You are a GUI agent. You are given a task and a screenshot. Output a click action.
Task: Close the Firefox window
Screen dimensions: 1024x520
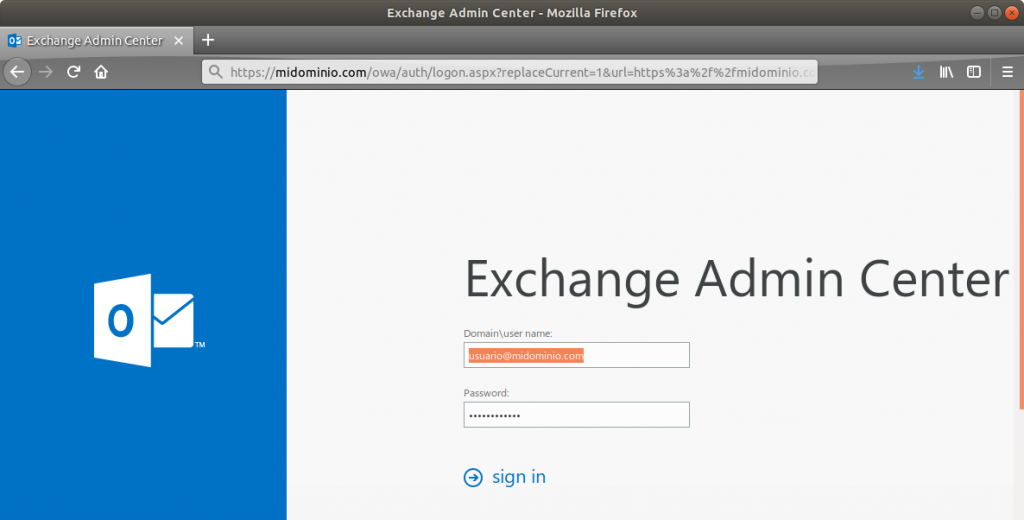[1011, 13]
